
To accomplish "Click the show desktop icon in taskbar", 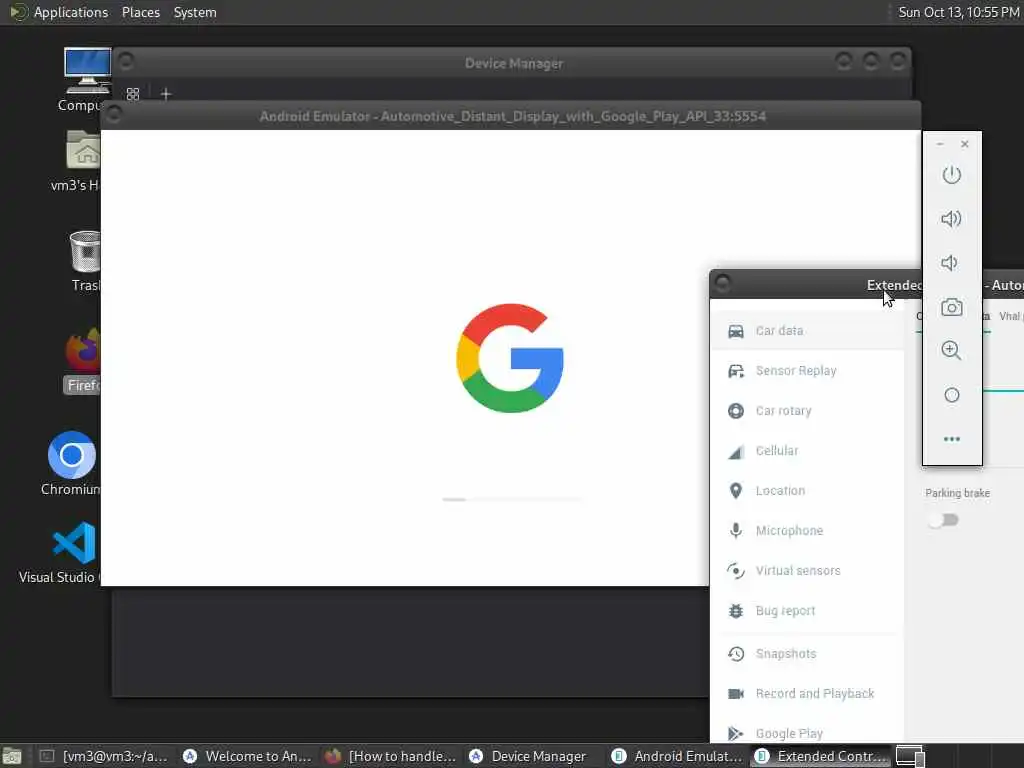I will (x=12, y=756).
